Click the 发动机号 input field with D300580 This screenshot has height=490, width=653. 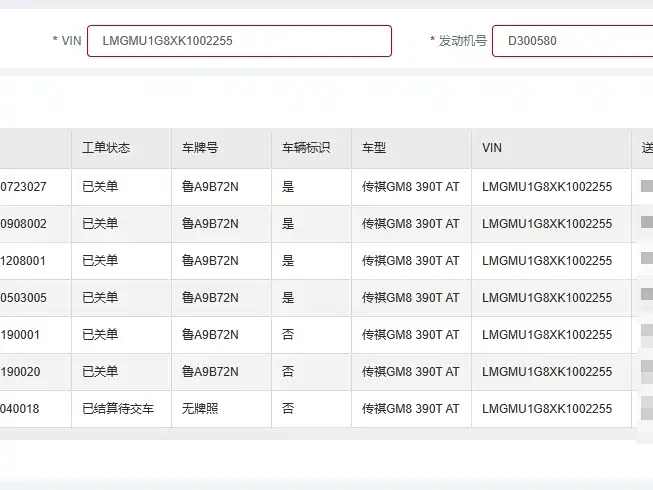click(x=572, y=41)
